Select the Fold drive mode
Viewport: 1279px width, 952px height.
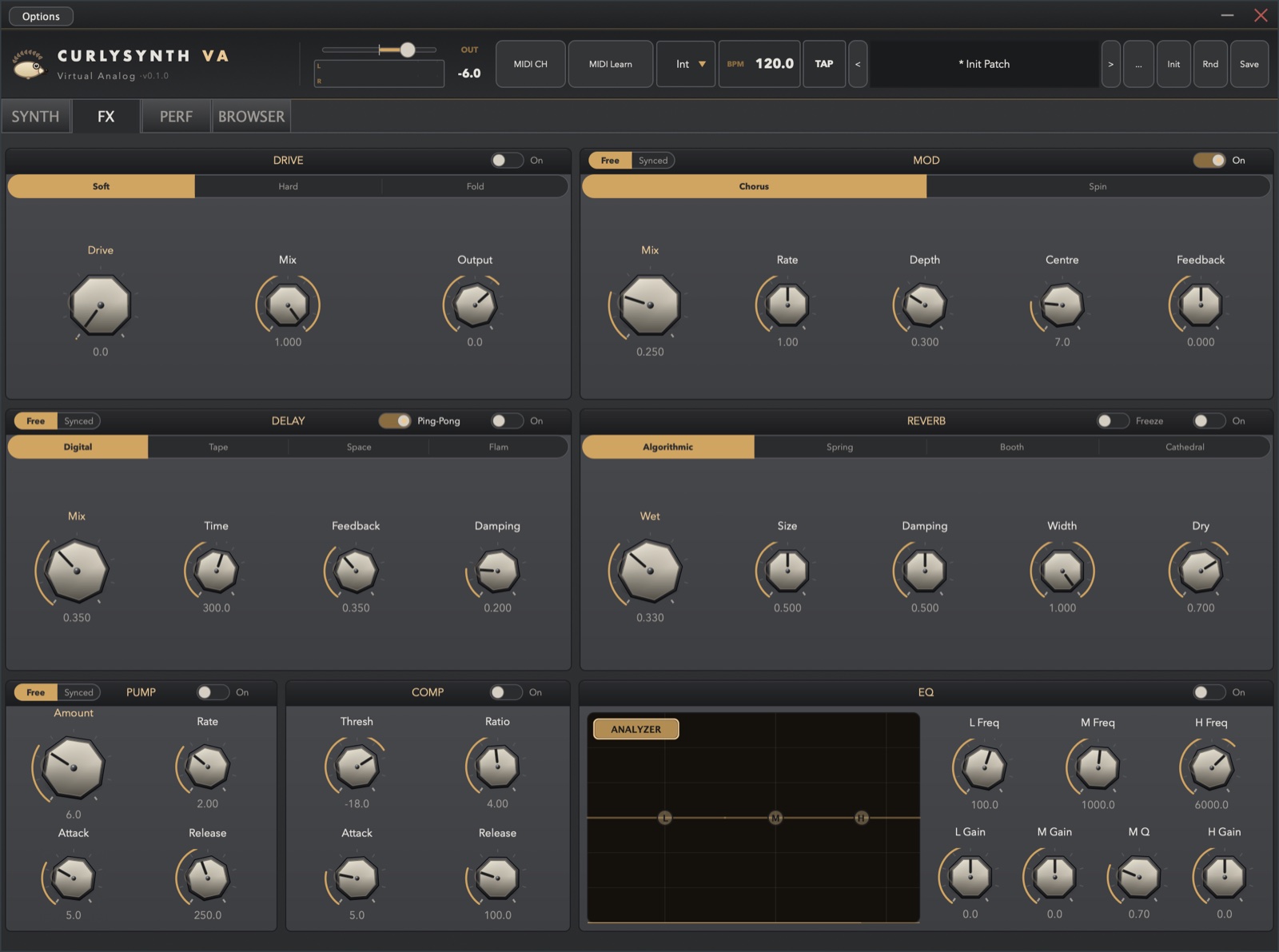[475, 186]
